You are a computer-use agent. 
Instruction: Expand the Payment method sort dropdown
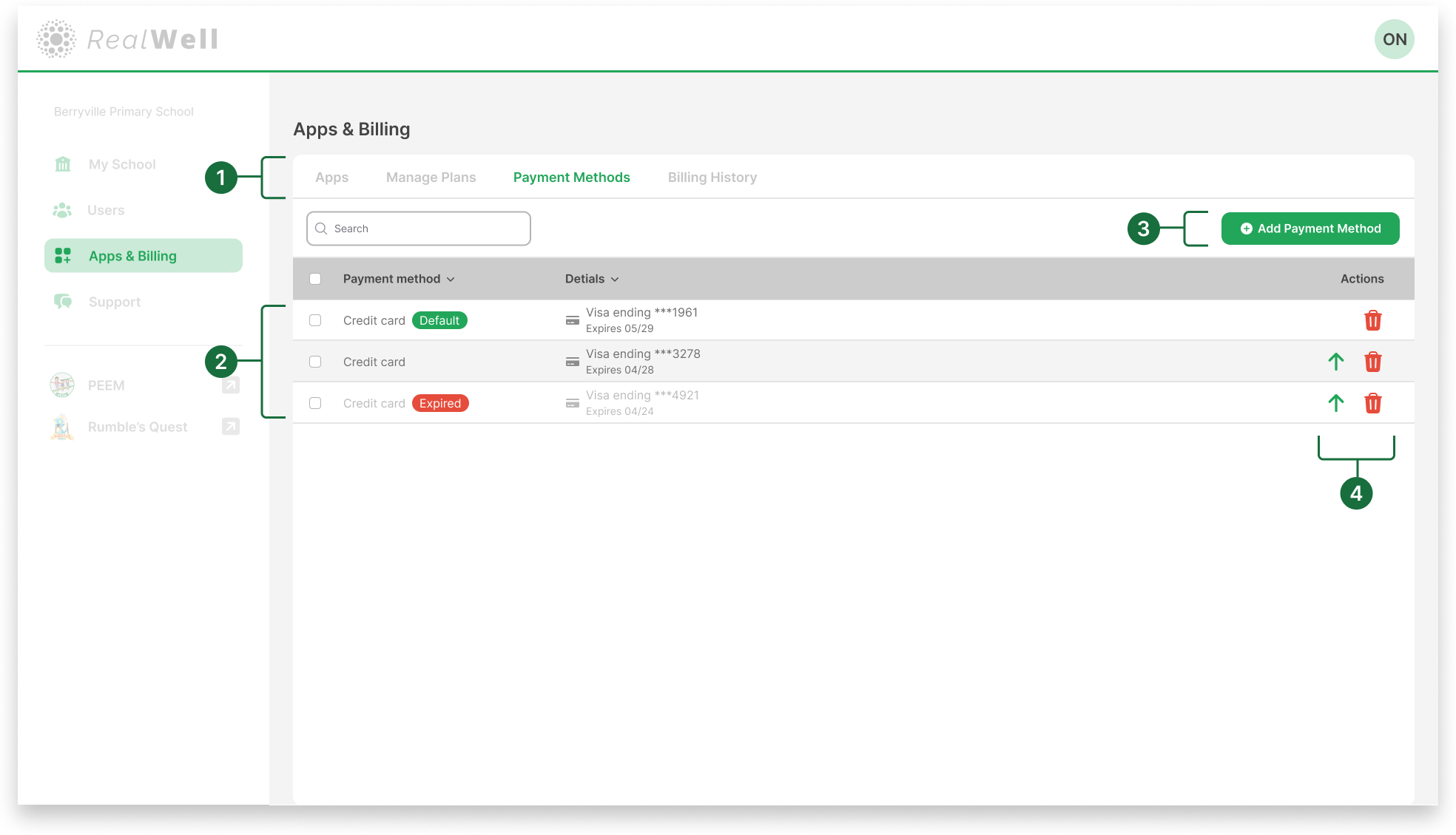click(451, 279)
